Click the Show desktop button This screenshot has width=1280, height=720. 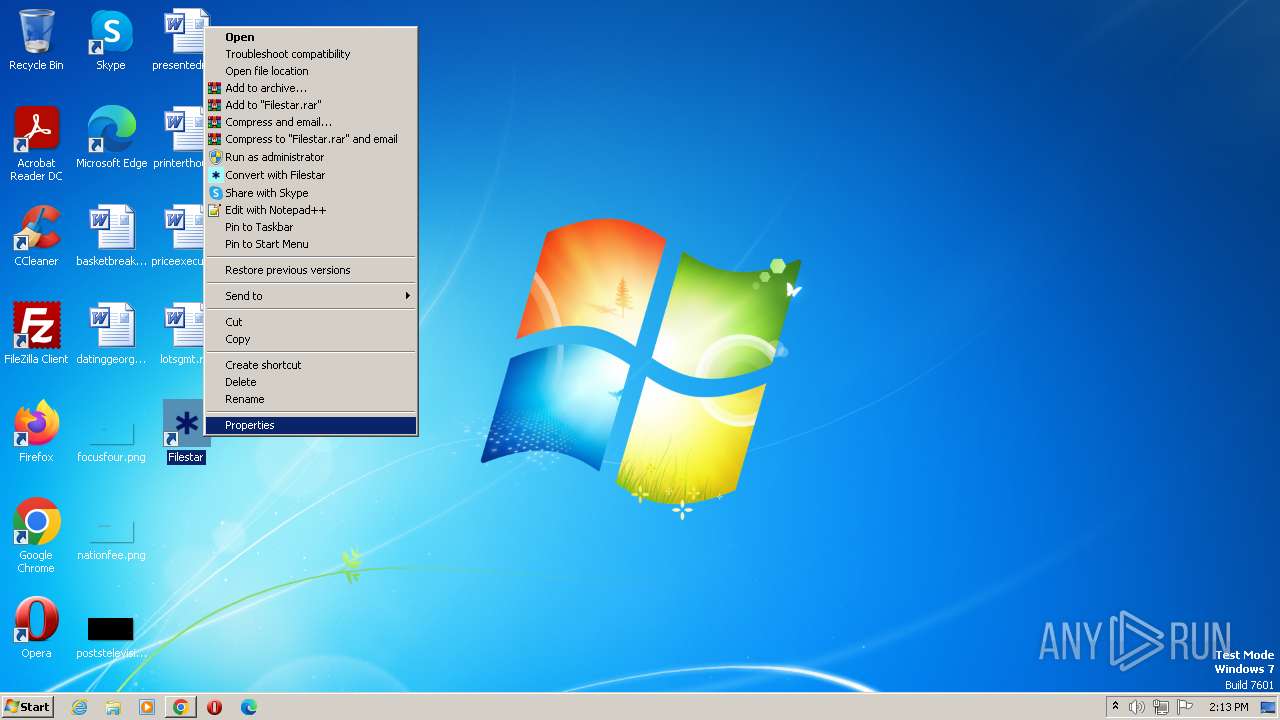tap(1268, 707)
